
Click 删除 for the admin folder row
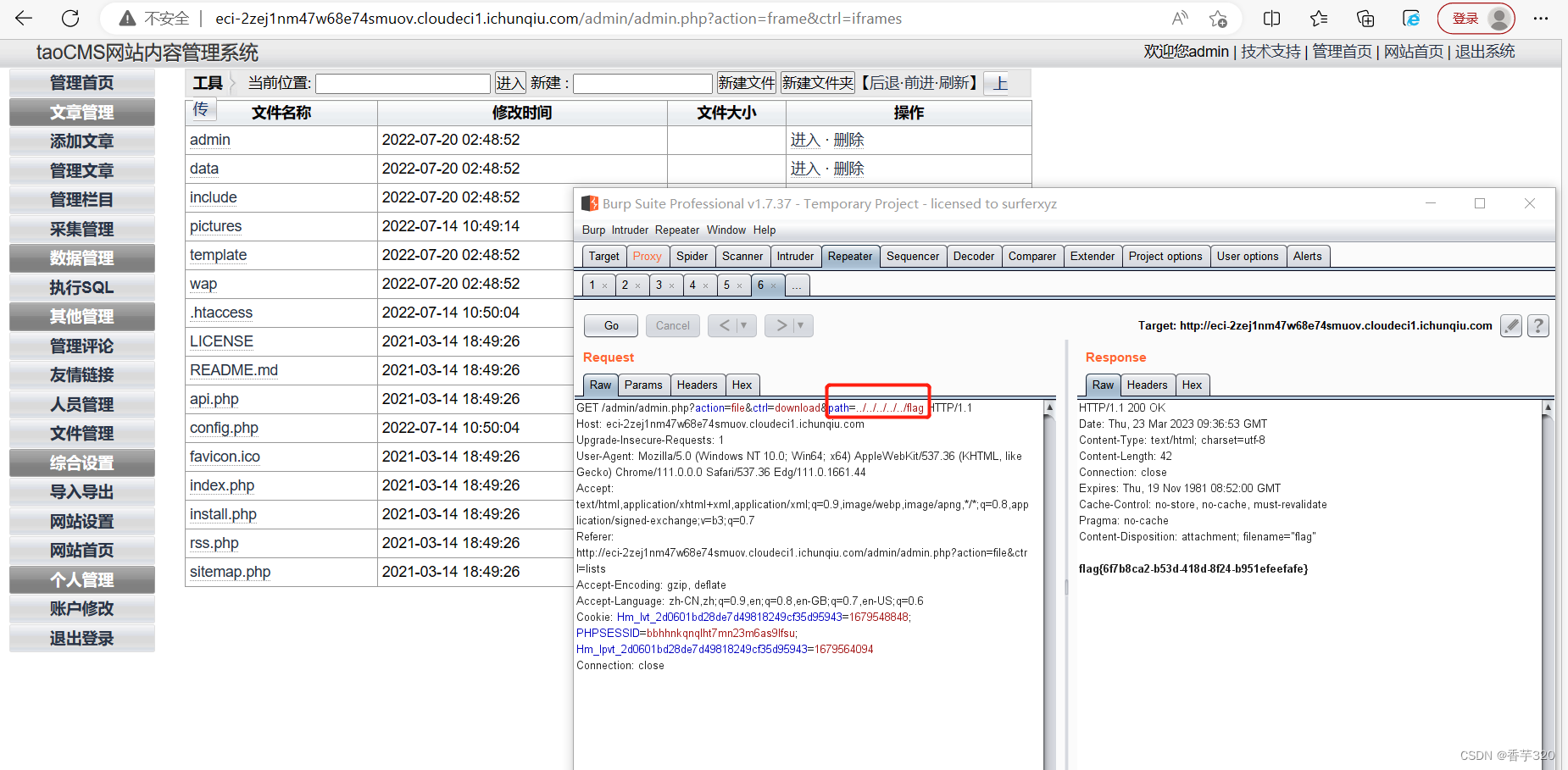(x=848, y=140)
